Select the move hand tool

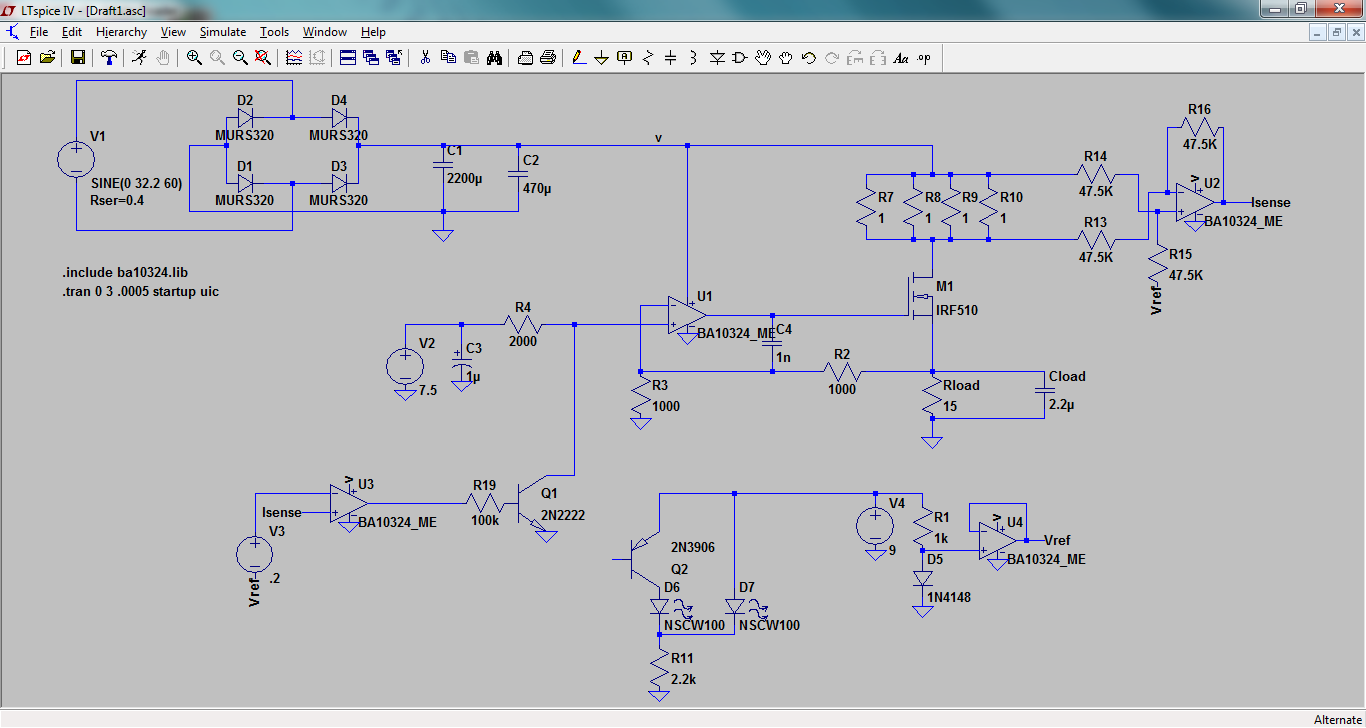(763, 58)
